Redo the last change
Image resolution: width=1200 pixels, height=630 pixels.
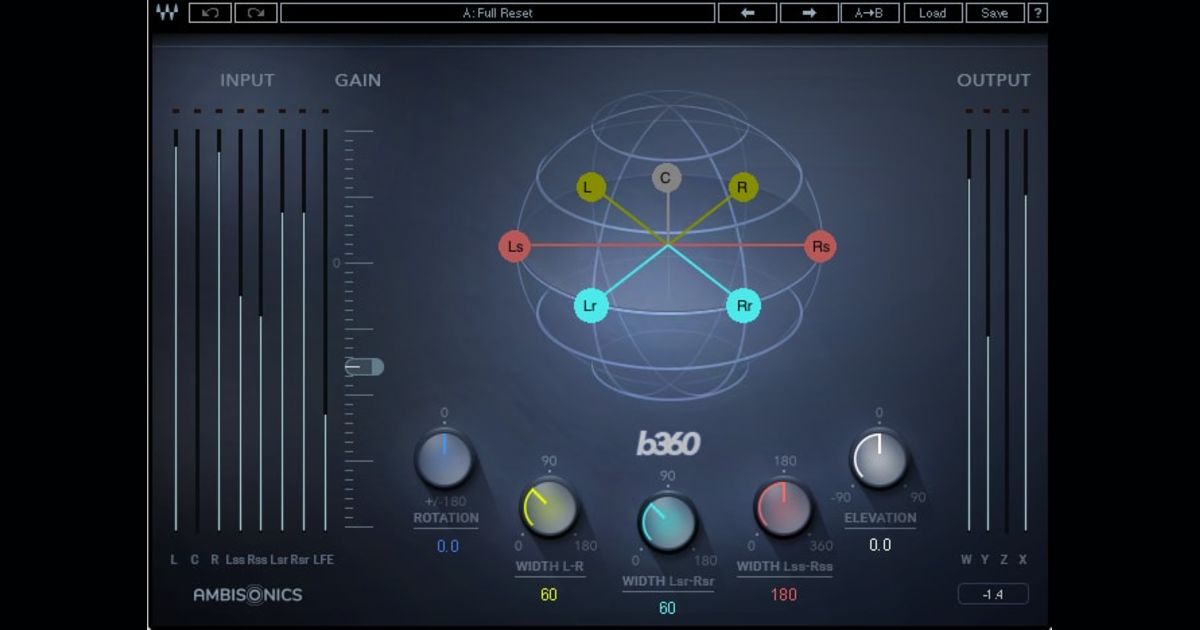258,13
